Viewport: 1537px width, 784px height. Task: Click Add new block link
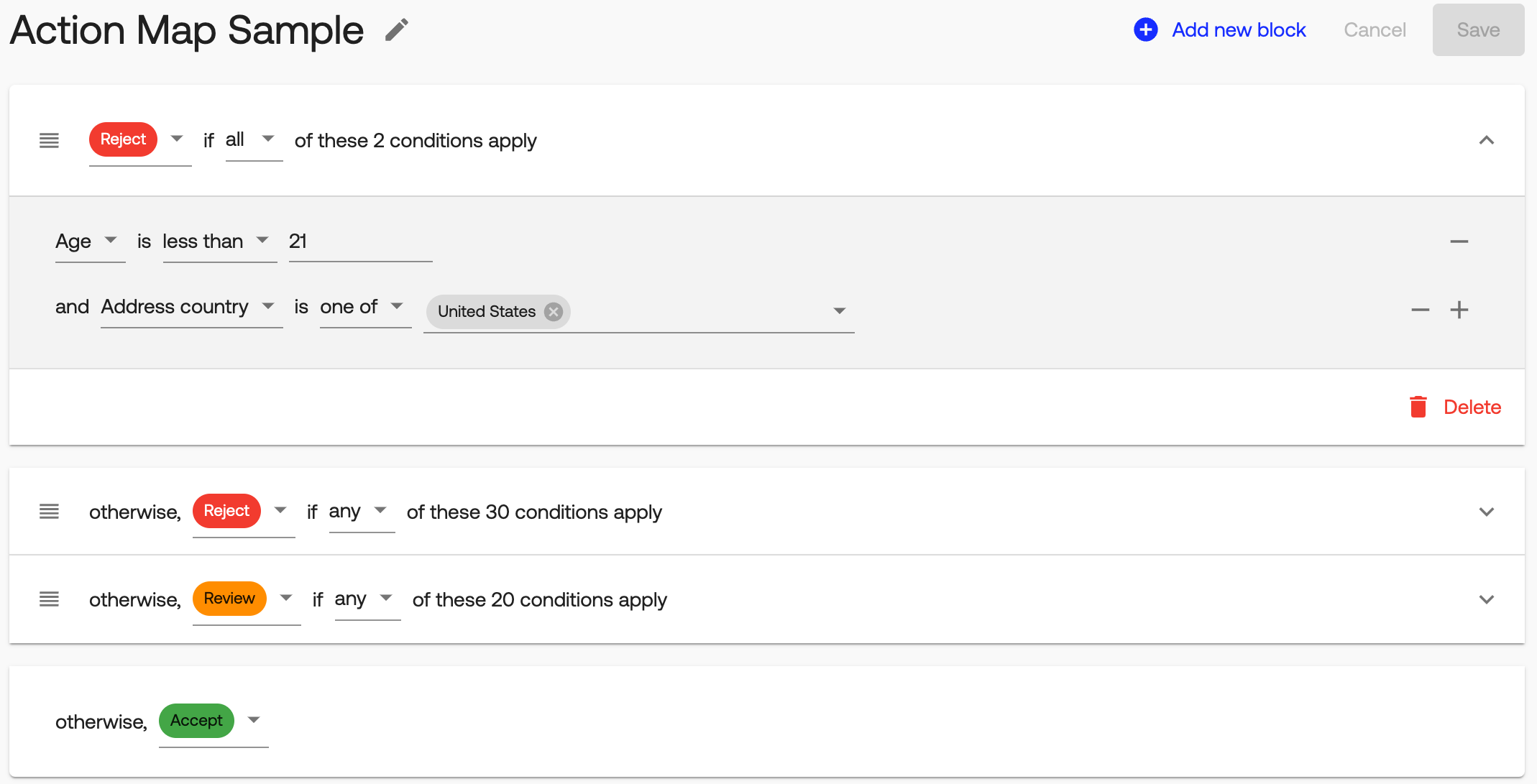[x=1239, y=29]
